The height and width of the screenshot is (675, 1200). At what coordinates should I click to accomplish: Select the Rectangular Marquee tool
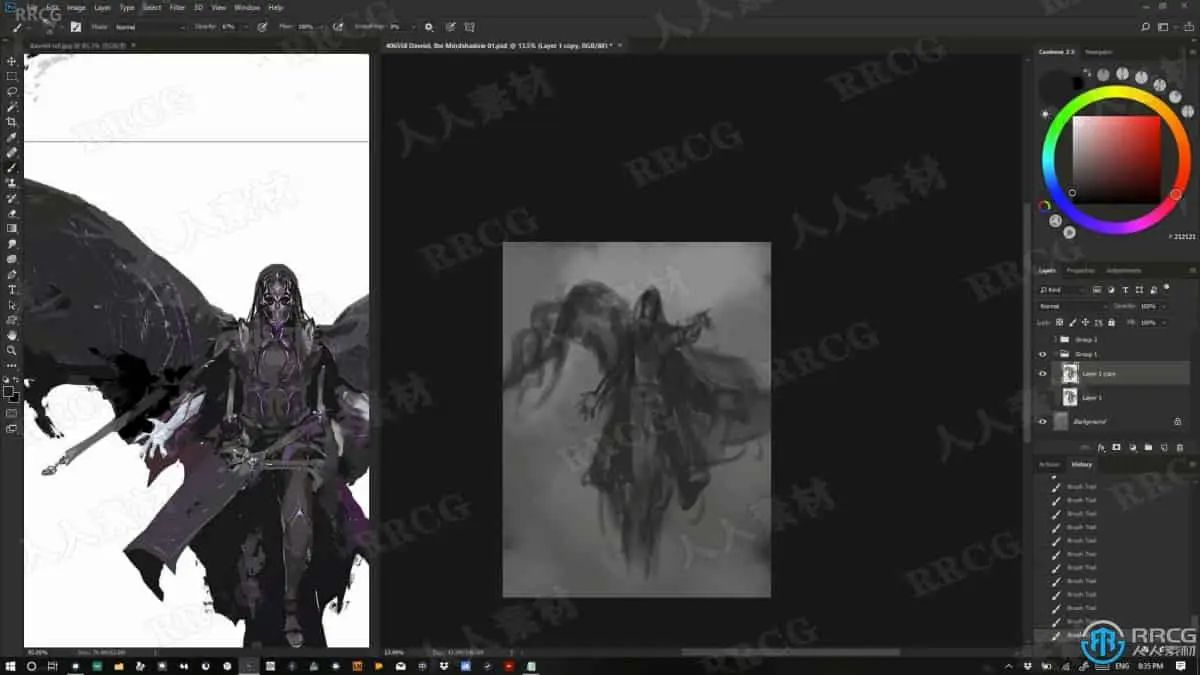12,76
